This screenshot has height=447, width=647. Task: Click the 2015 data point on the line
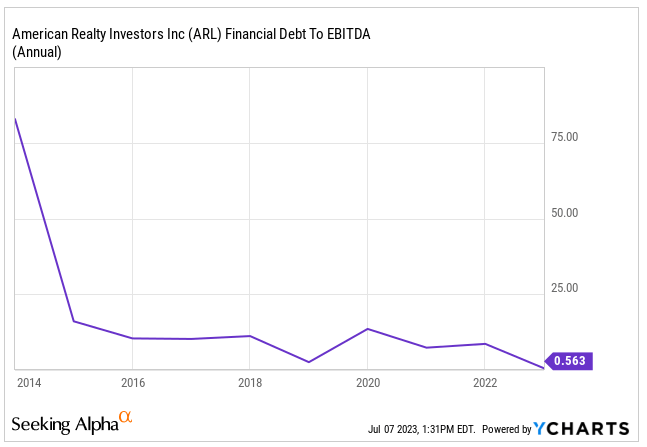73,321
